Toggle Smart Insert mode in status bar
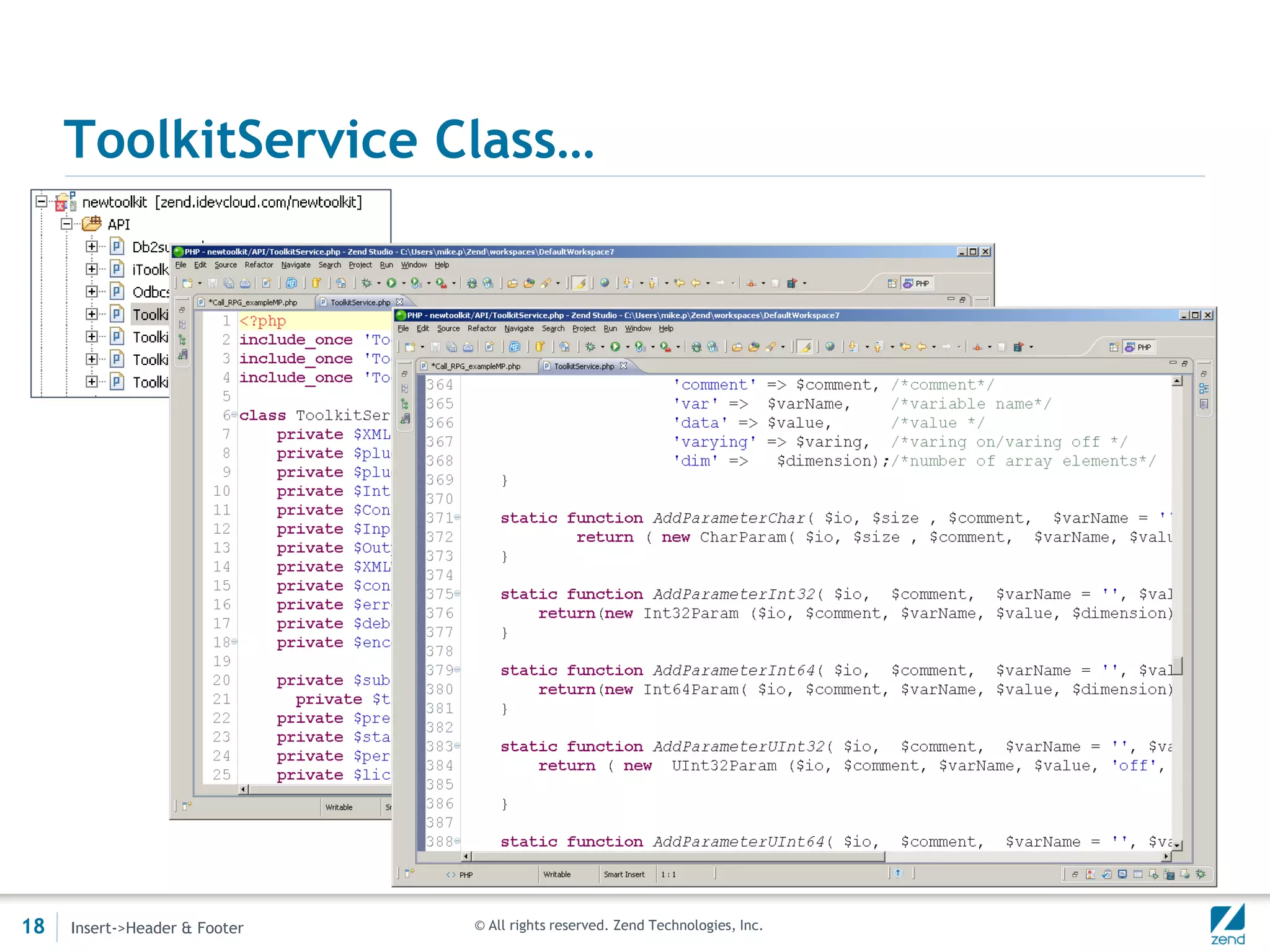The image size is (1270, 952). point(624,875)
